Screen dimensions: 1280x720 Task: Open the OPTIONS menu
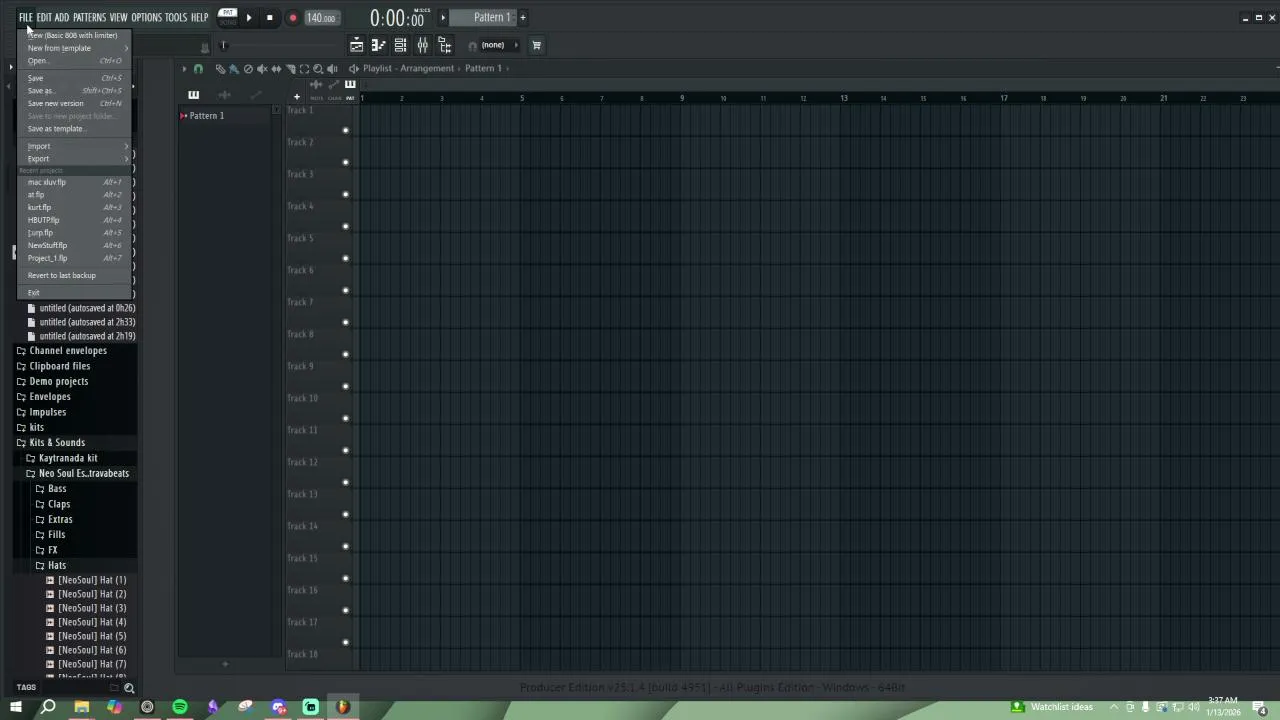pyautogui.click(x=146, y=17)
